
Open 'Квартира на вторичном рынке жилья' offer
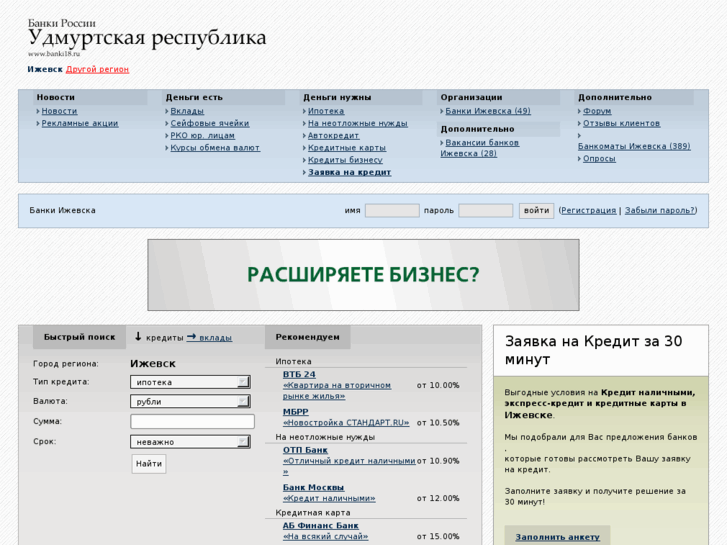tap(337, 391)
